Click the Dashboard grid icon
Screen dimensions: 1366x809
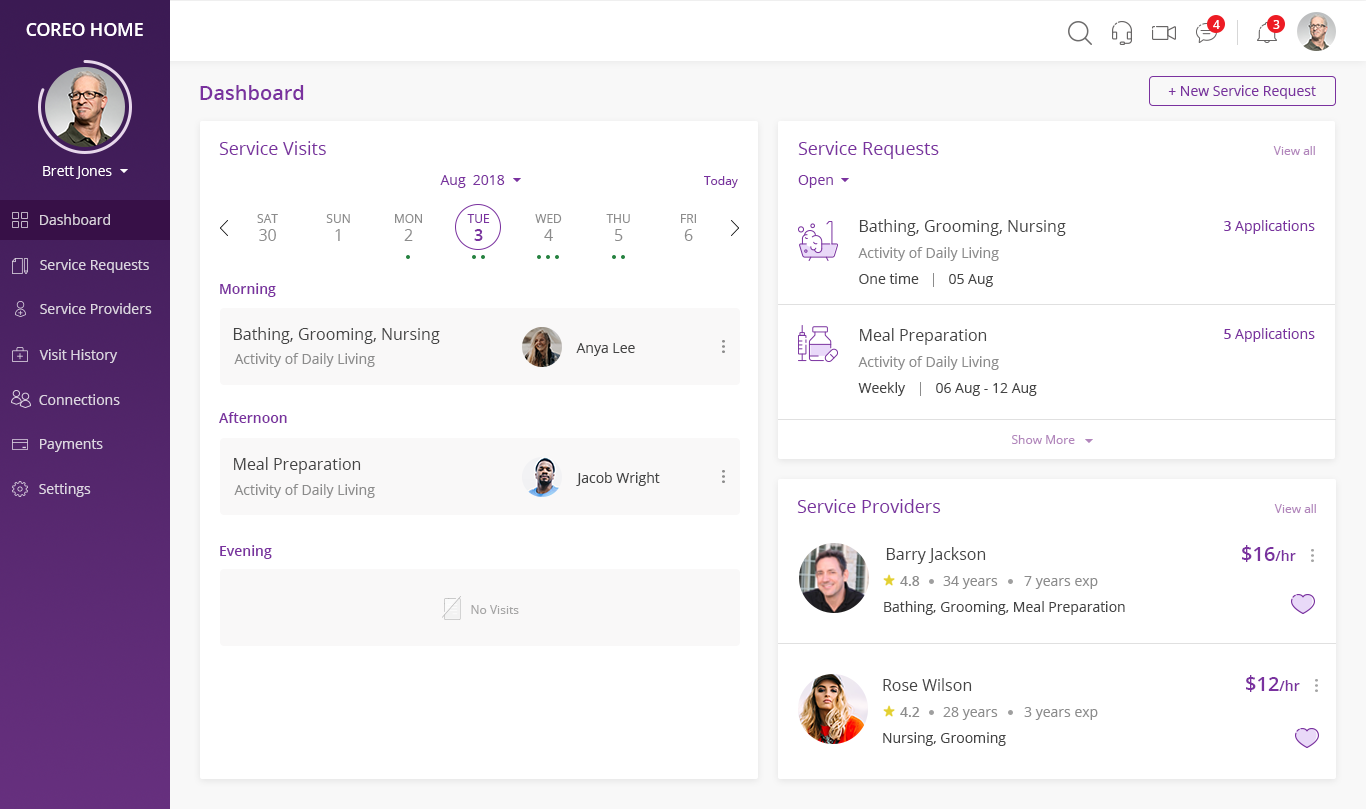click(20, 220)
